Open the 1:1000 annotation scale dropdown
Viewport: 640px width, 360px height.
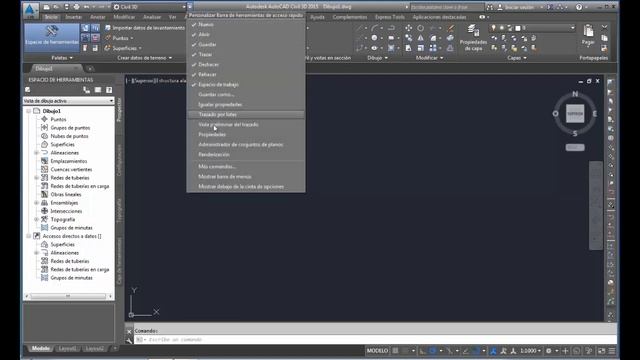(531, 351)
